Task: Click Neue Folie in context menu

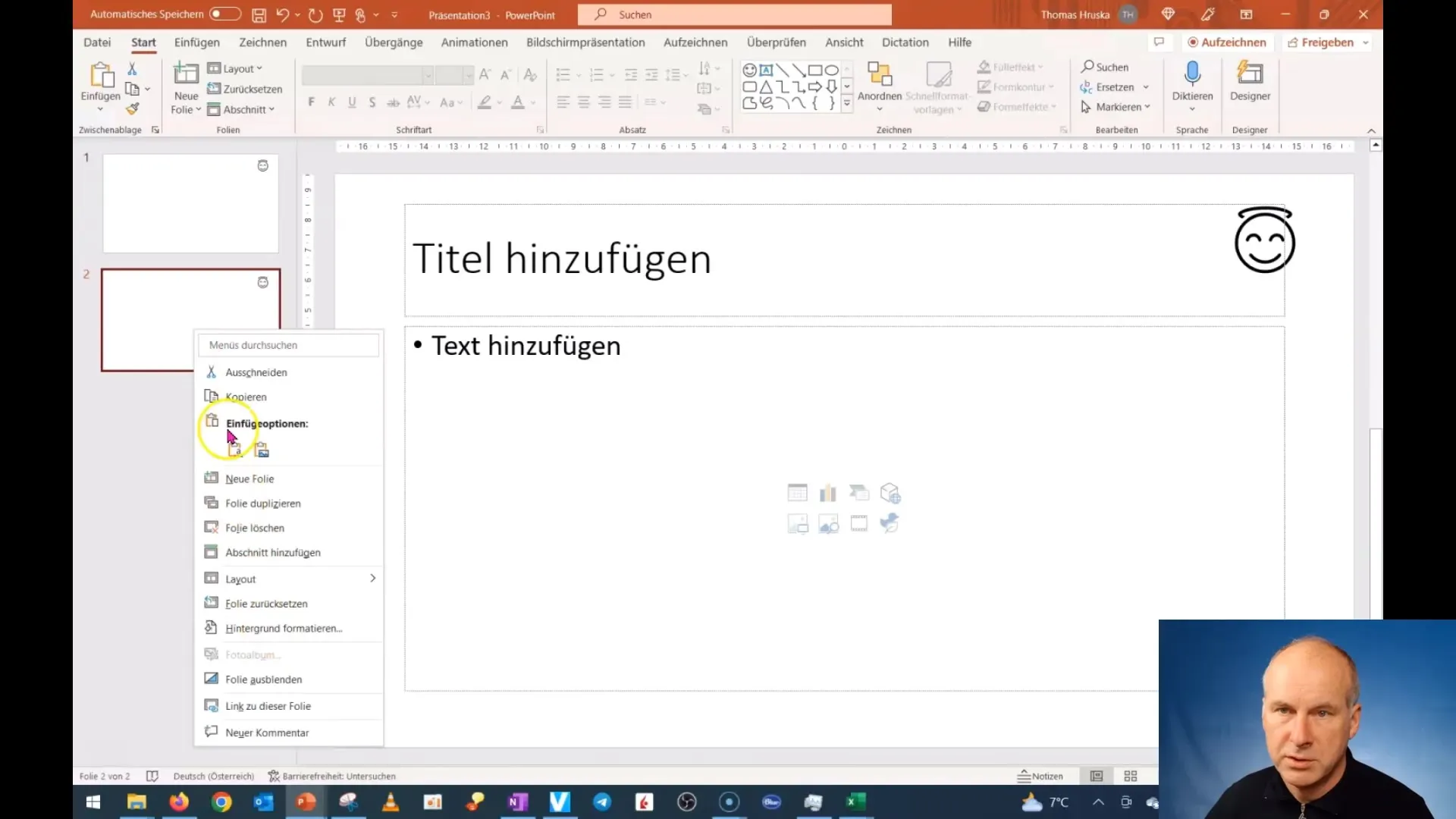Action: 249,478
